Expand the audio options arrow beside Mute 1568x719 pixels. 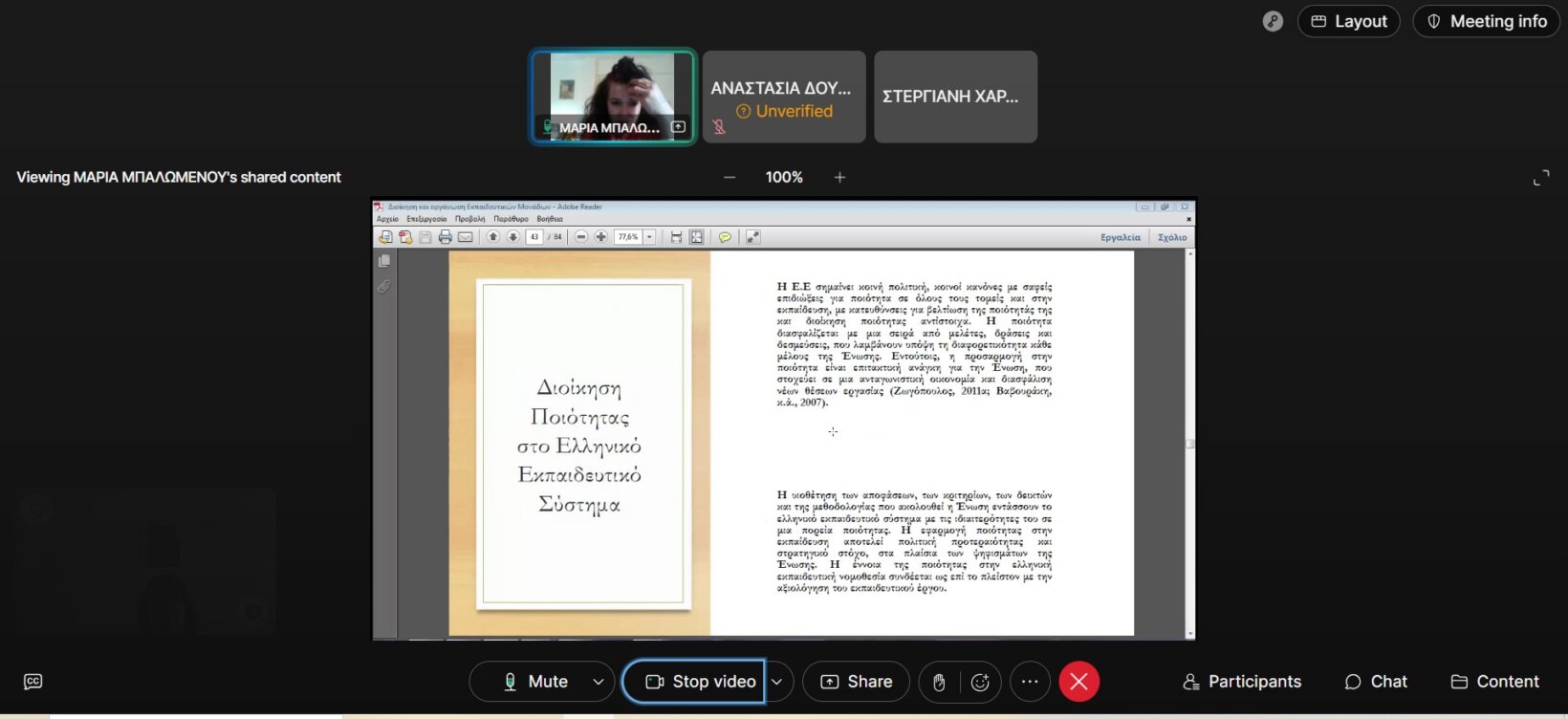point(598,682)
